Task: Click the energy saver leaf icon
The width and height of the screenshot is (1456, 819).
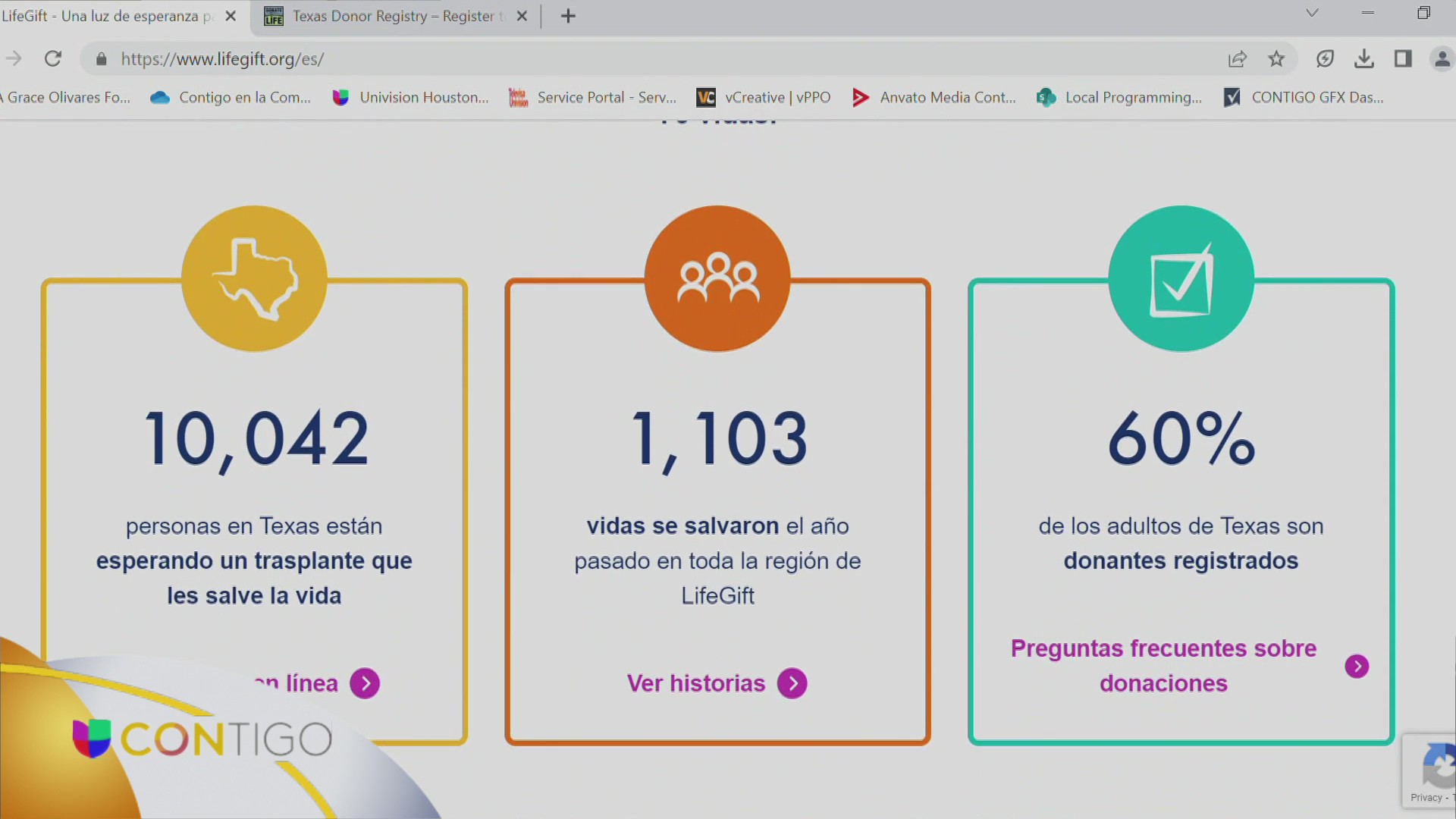Action: click(x=1325, y=58)
